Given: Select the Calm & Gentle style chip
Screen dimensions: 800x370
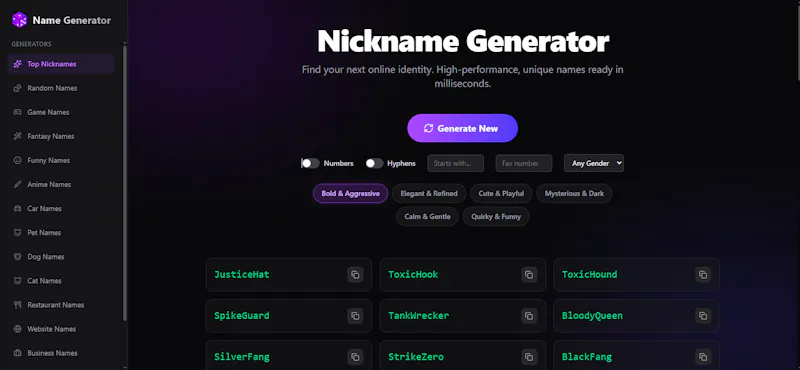Looking at the screenshot, I should [x=428, y=216].
